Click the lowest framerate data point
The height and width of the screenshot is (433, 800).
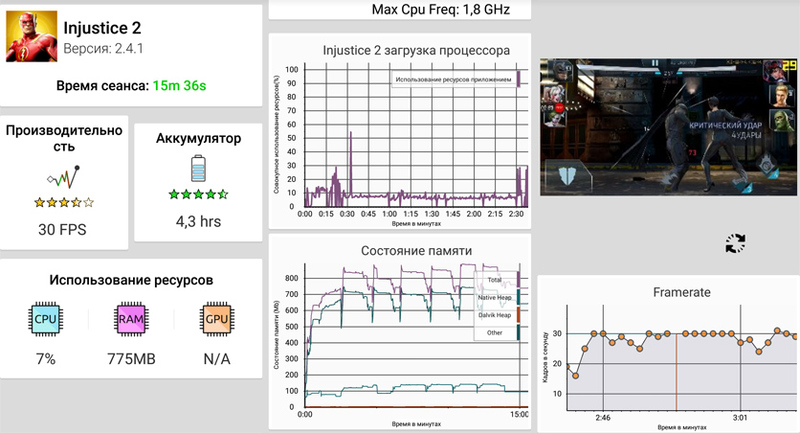click(x=576, y=376)
